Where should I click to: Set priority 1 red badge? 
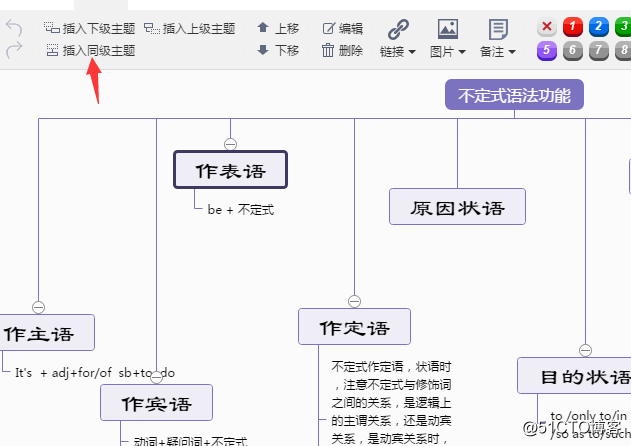[x=573, y=27]
